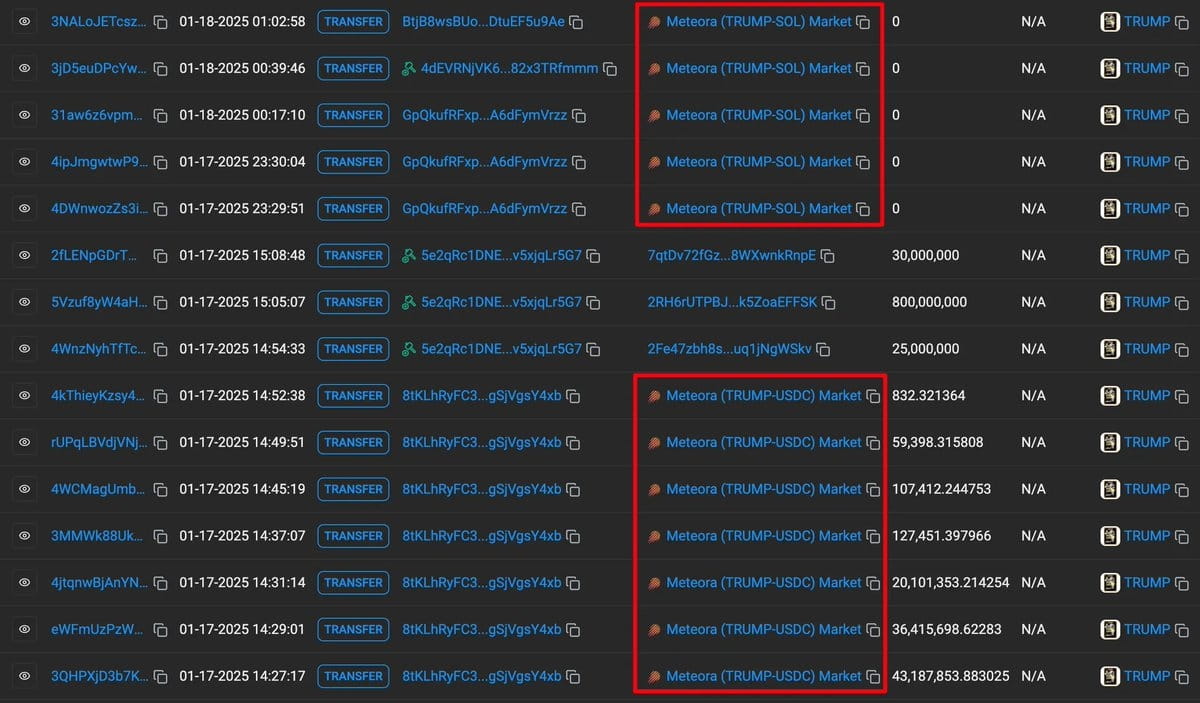Viewport: 1200px width, 703px height.
Task: Click green wallet icon in the 25,000,000 row
Action: pyautogui.click(x=408, y=349)
